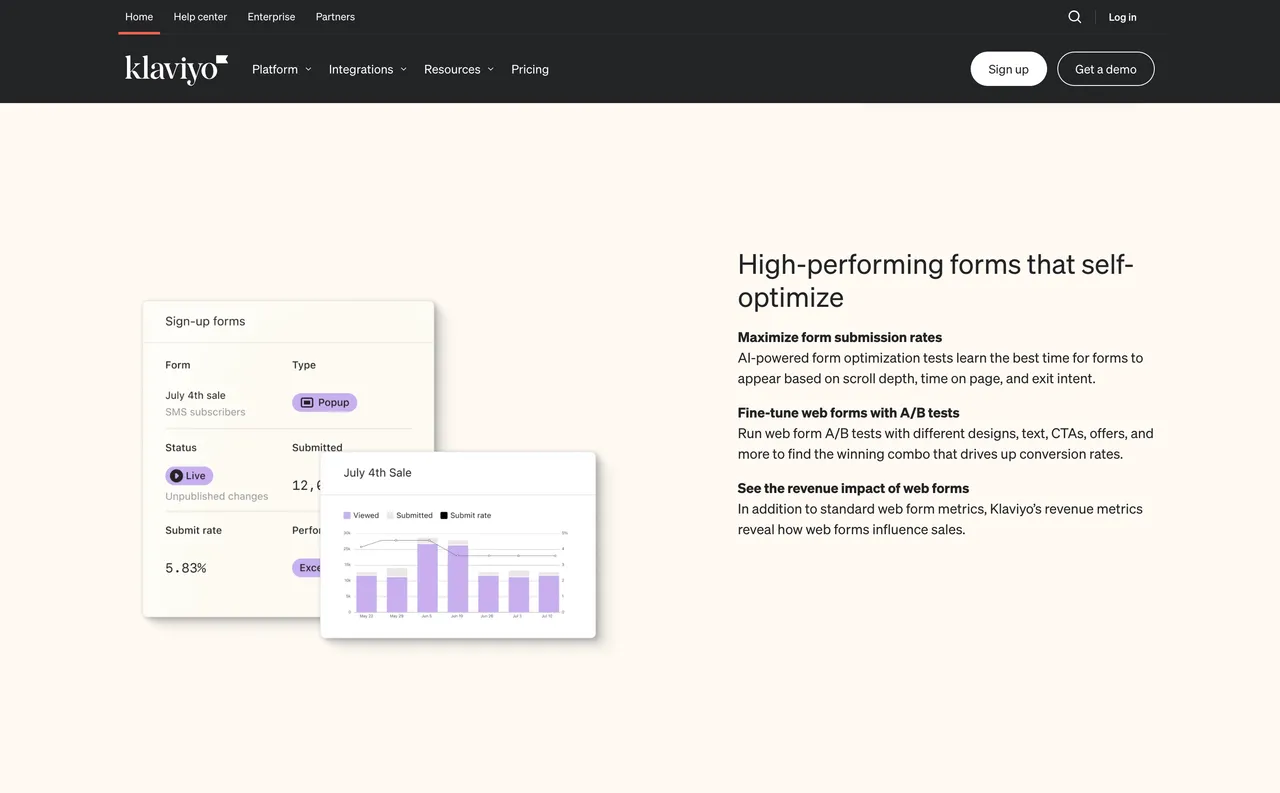Click the Get a demo button
Screen dimensions: 1280x793
click(x=1105, y=69)
